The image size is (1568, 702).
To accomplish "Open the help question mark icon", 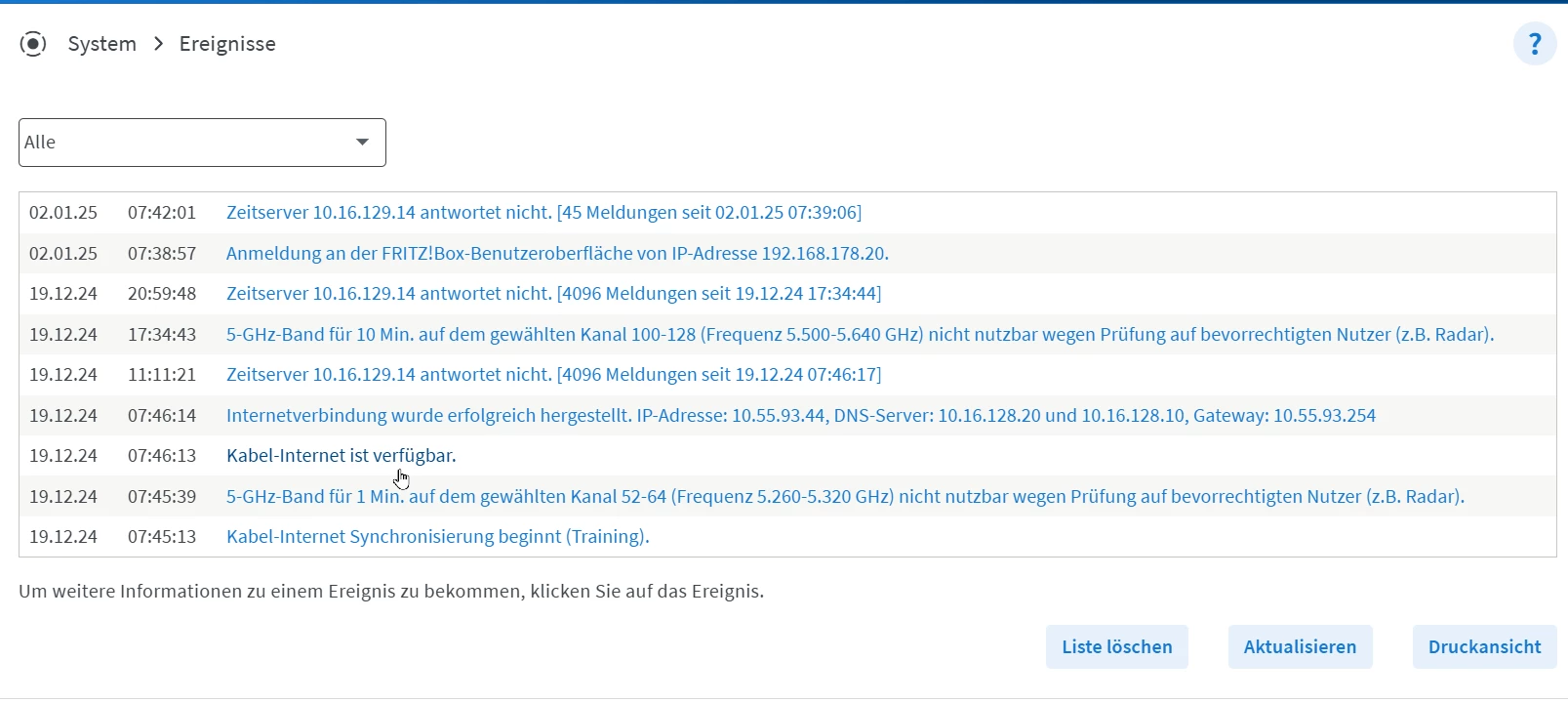I will click(x=1534, y=44).
